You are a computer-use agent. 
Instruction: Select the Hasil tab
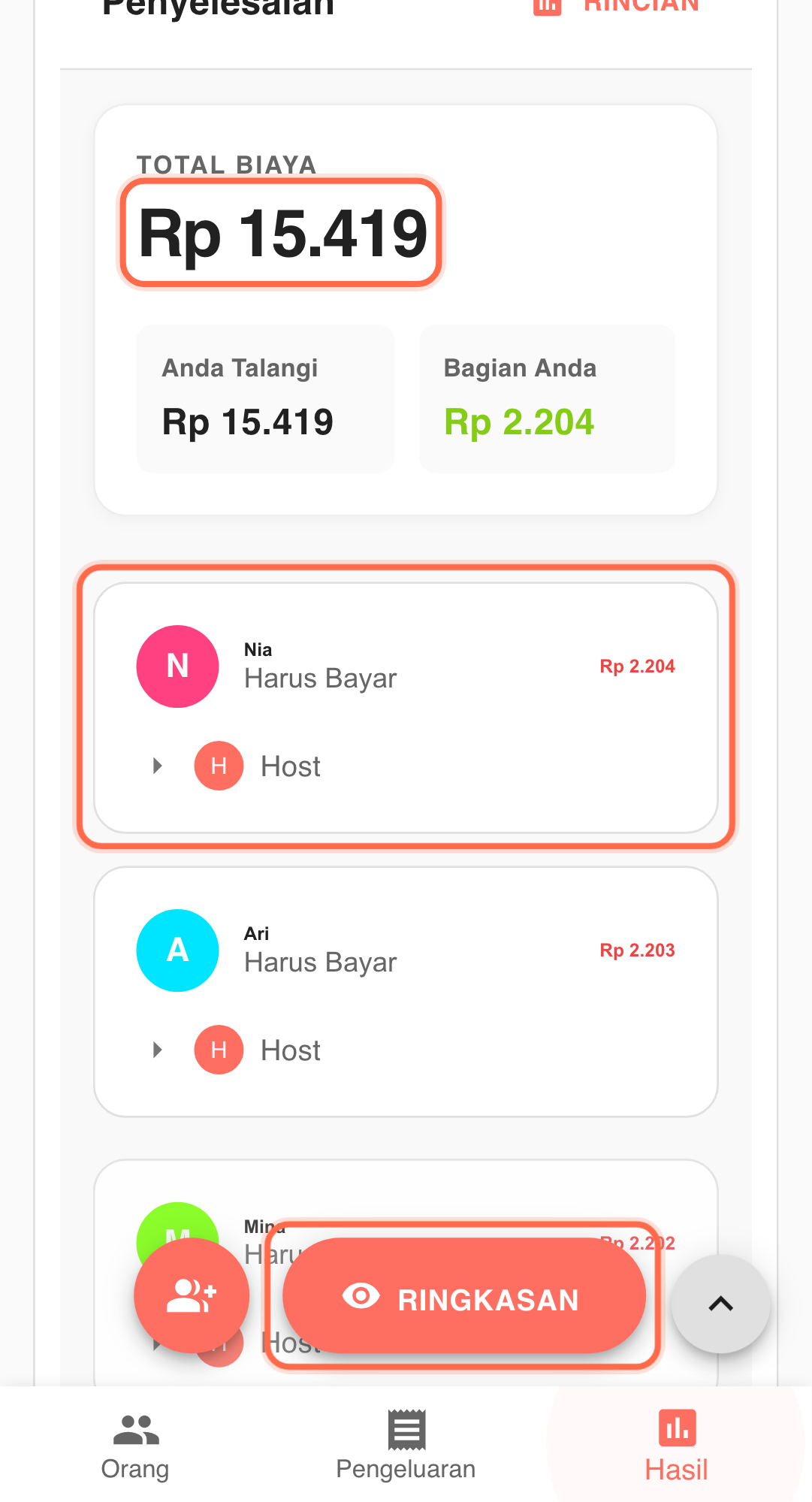(676, 1446)
